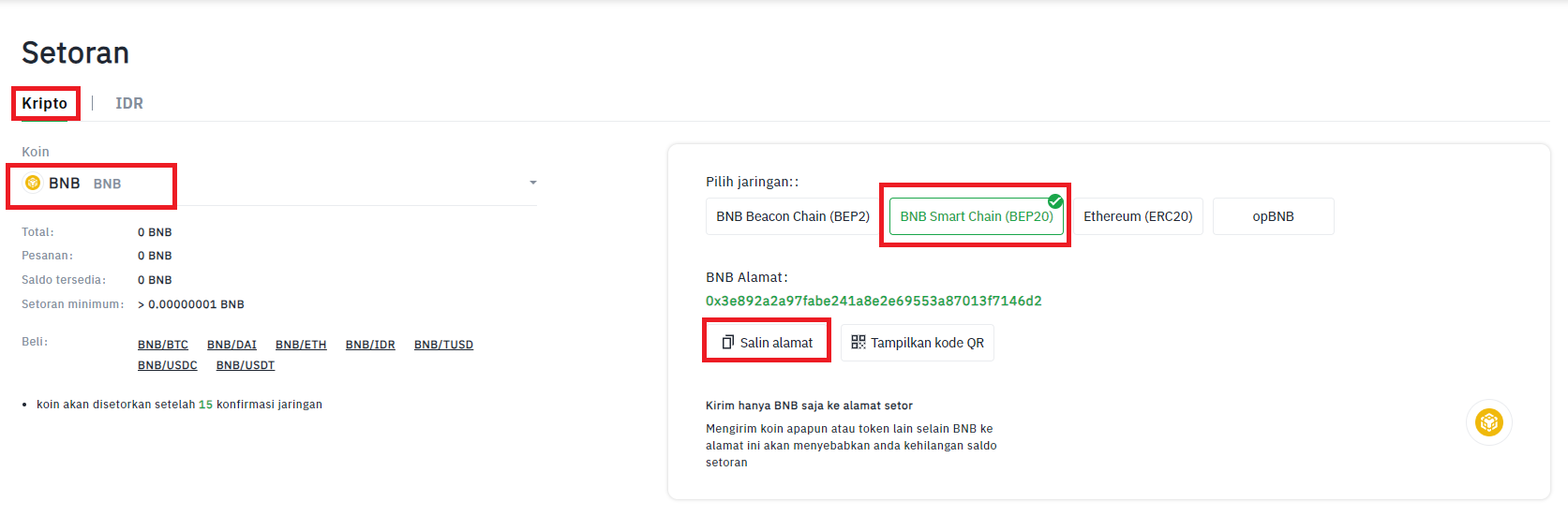Open the BNB/DAI trading pair link
The image size is (1568, 516).
pyautogui.click(x=231, y=345)
